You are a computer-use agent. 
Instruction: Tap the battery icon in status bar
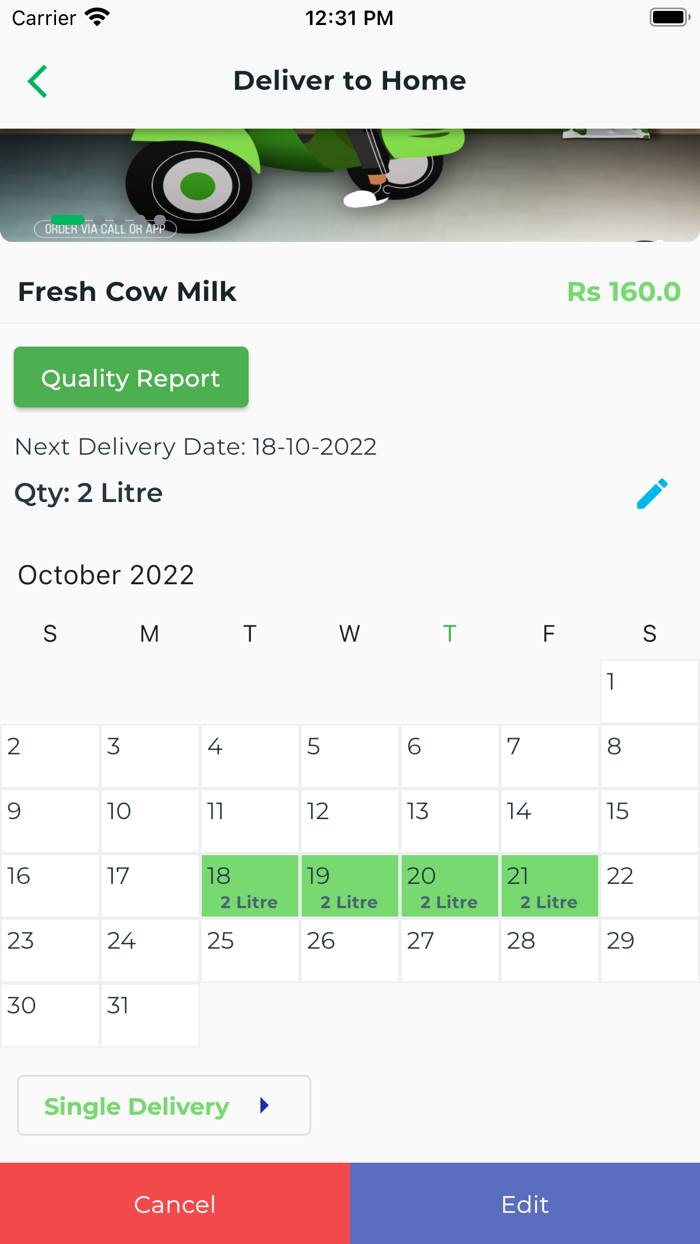click(668, 17)
